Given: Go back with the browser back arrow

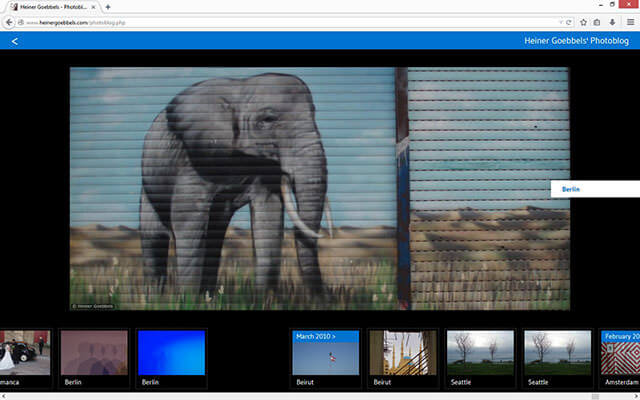Looking at the screenshot, I should [9, 22].
